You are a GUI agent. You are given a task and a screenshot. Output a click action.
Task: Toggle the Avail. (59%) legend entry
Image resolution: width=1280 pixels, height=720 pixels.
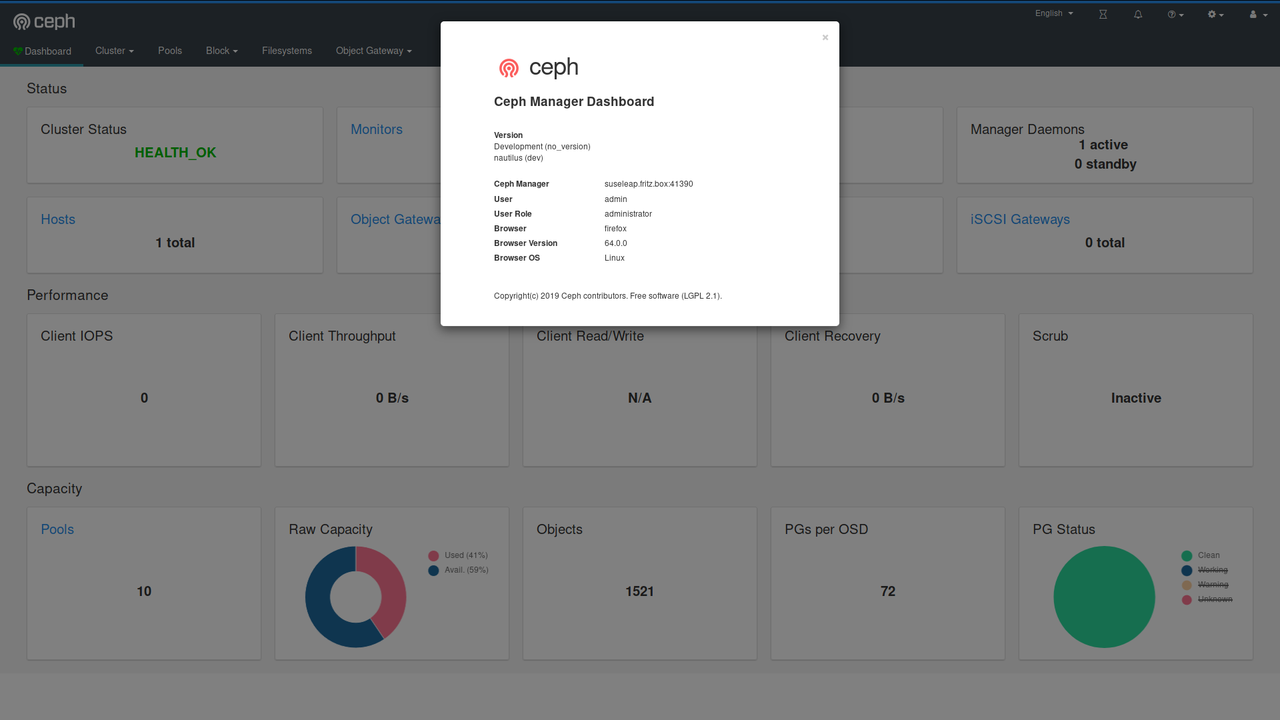[x=459, y=570]
